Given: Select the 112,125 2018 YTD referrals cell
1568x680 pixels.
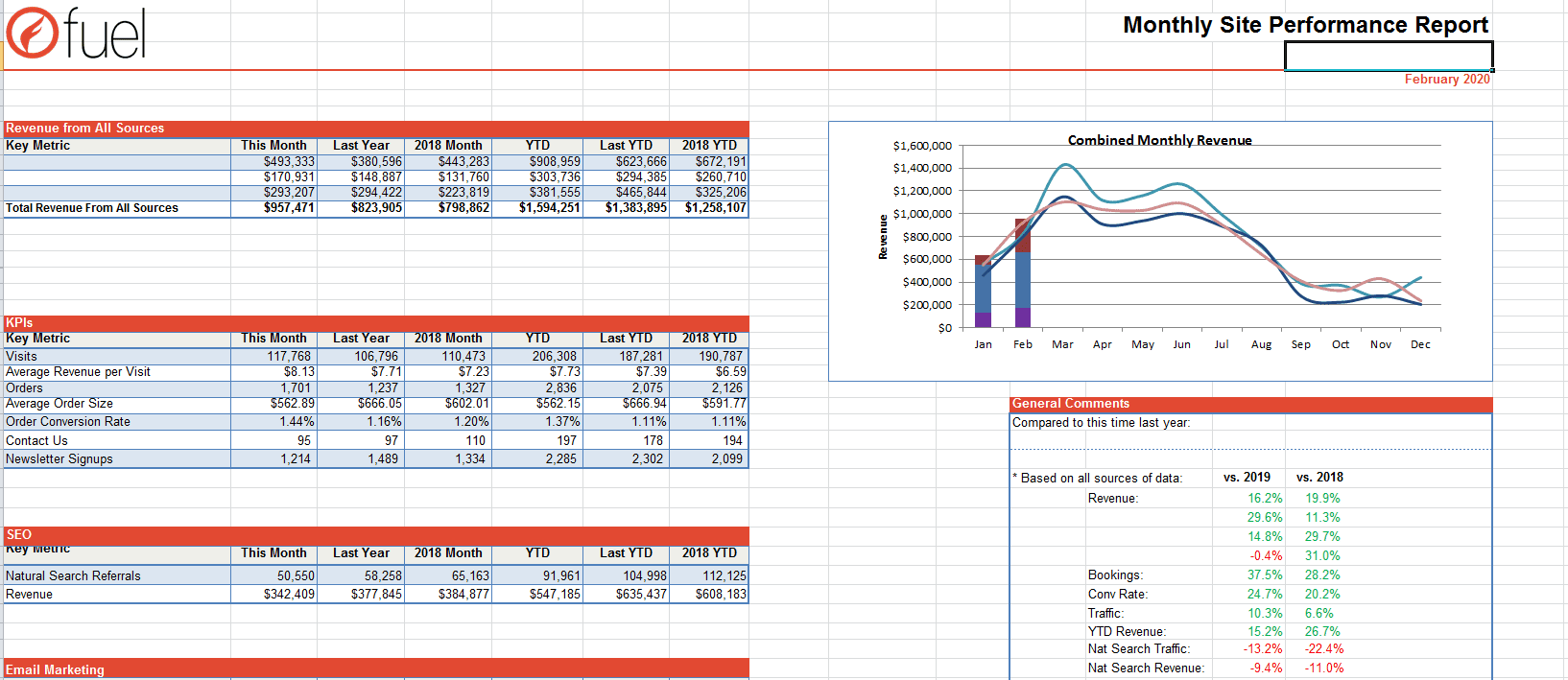Looking at the screenshot, I should coord(724,576).
